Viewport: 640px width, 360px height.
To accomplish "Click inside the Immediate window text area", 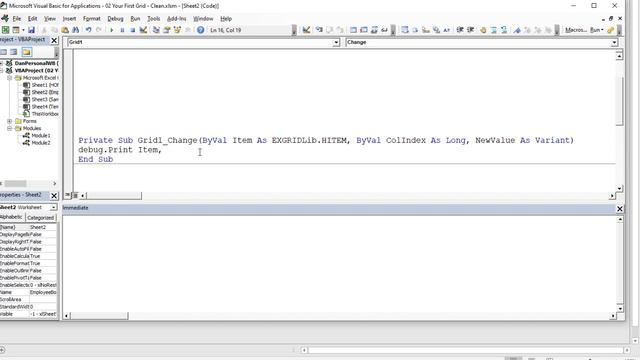I will click(339, 264).
